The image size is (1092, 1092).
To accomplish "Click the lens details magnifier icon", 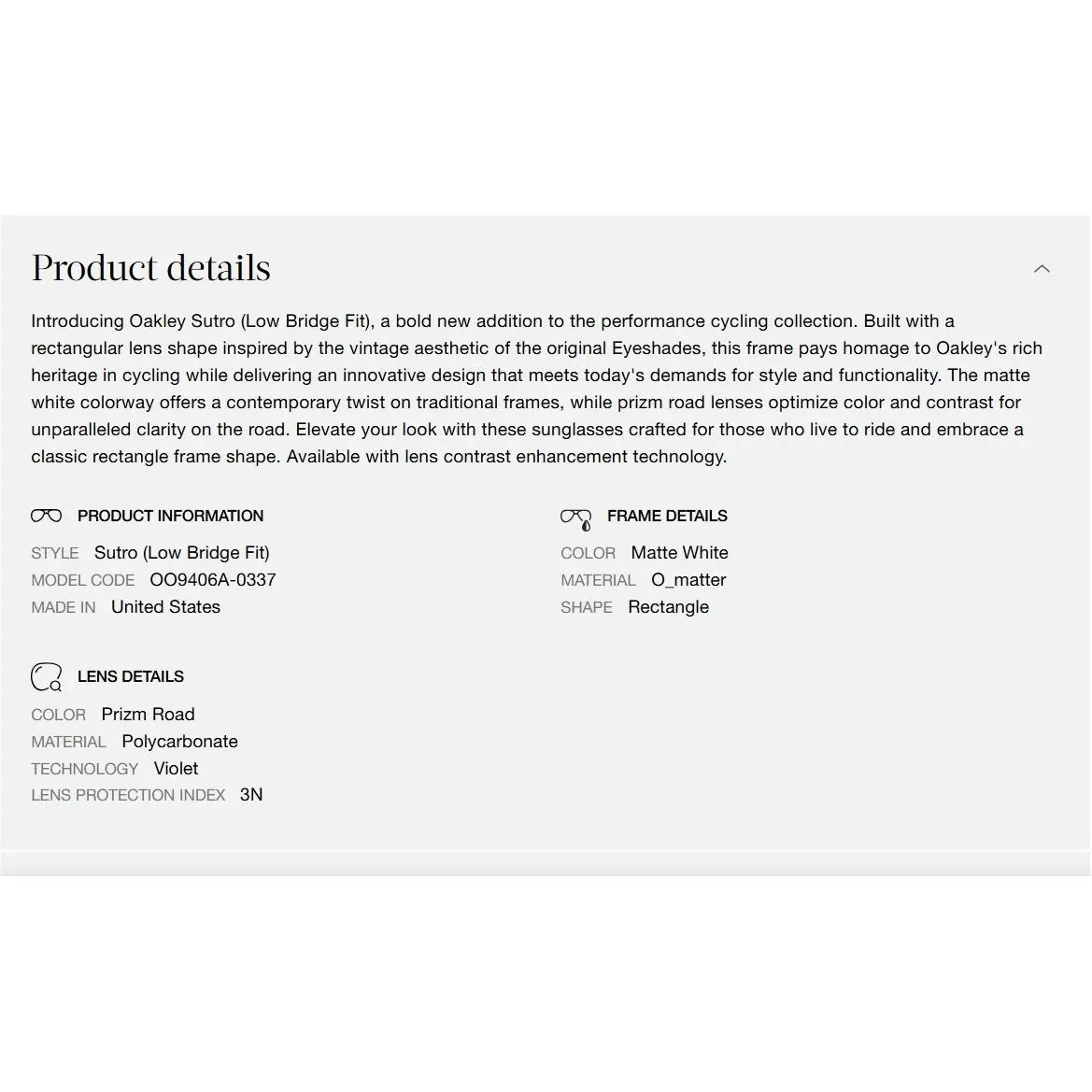I will coord(47,677).
